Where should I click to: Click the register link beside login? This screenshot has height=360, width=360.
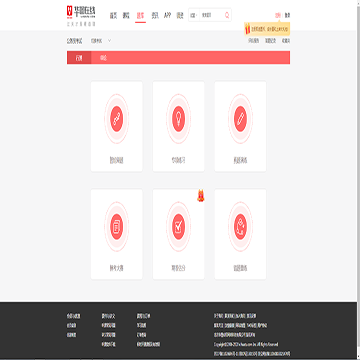click(x=287, y=15)
